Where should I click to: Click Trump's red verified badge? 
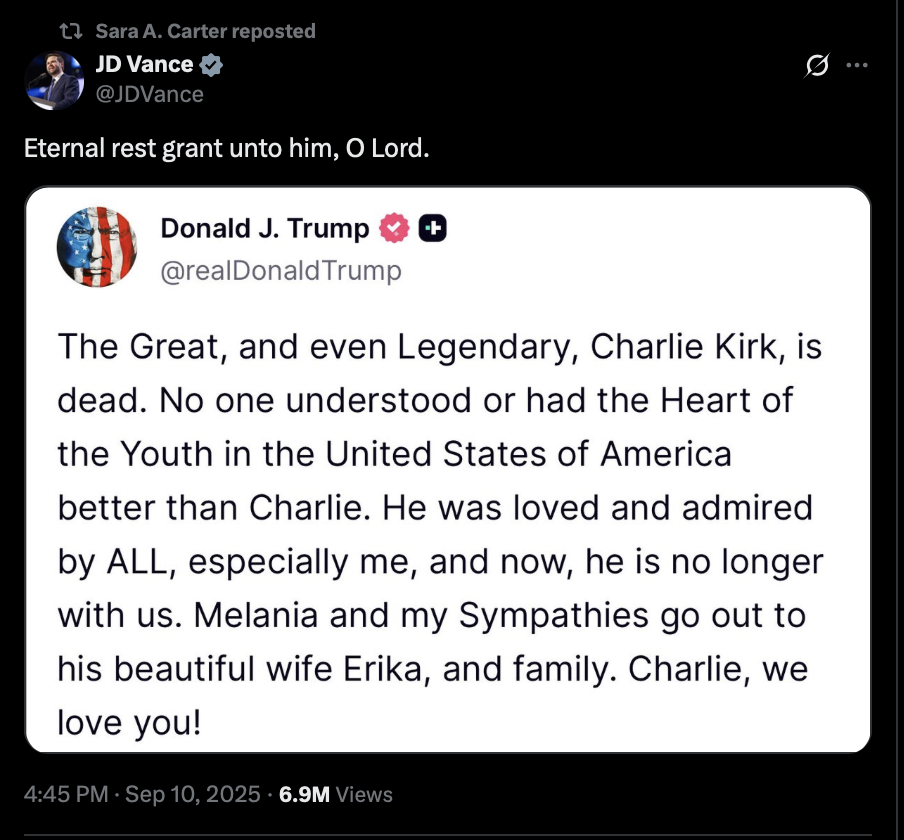pos(395,229)
